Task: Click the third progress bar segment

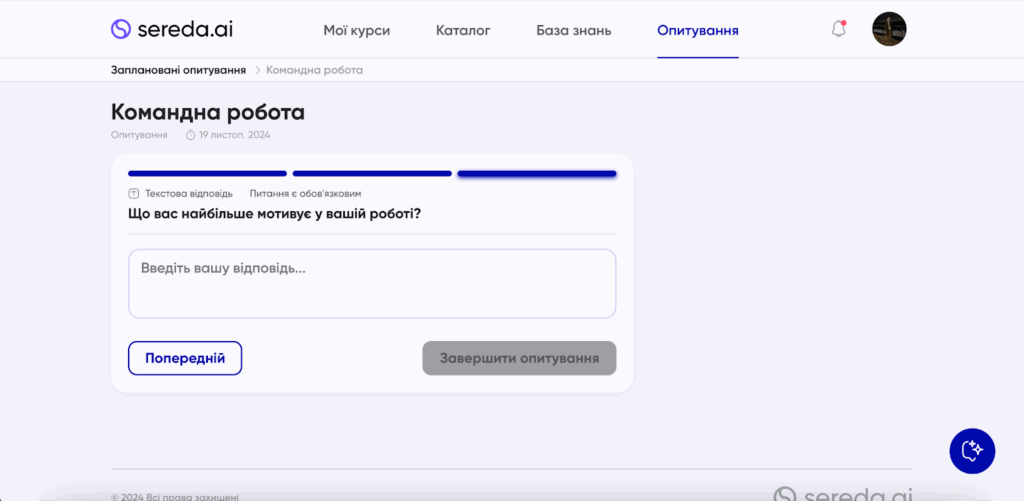Action: point(537,173)
